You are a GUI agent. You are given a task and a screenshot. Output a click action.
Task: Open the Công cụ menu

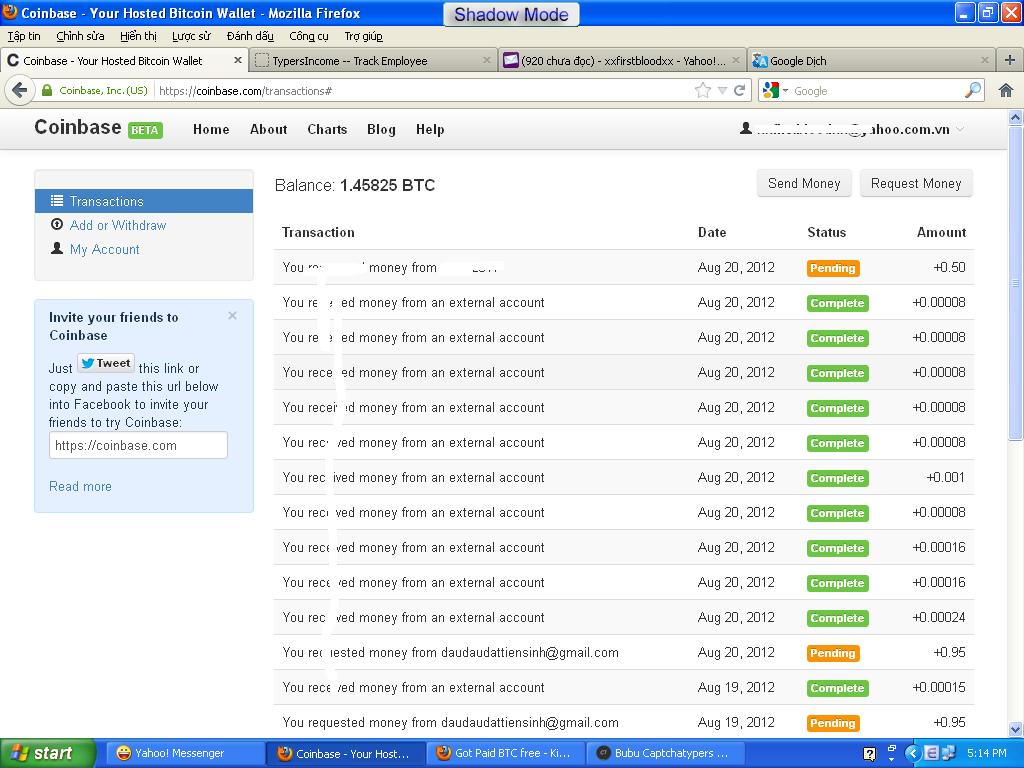point(309,36)
